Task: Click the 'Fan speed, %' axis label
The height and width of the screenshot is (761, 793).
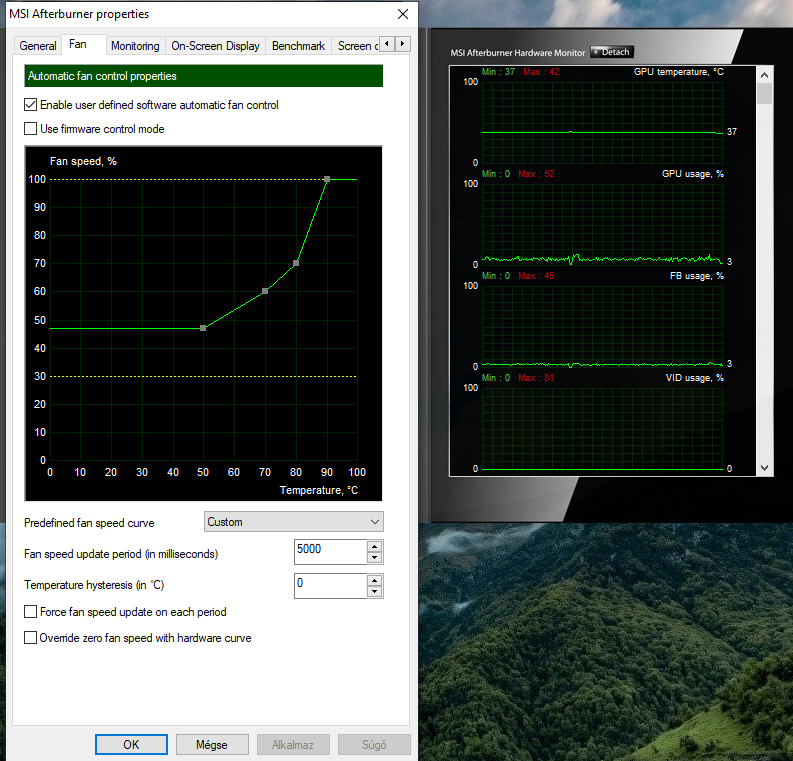Action: tap(83, 161)
